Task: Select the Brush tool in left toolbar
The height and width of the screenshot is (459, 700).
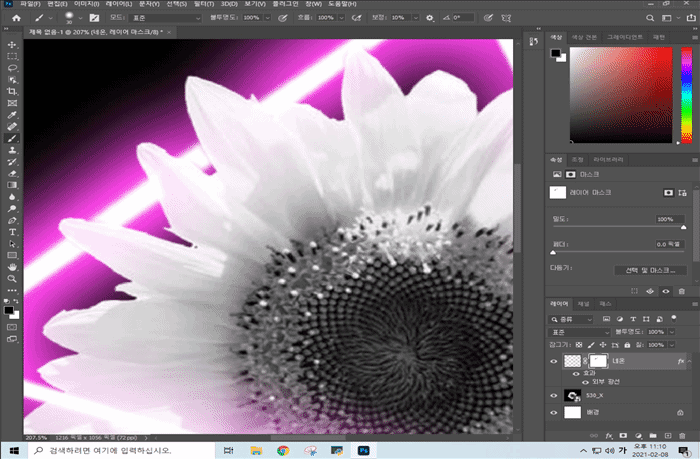Action: pos(12,138)
